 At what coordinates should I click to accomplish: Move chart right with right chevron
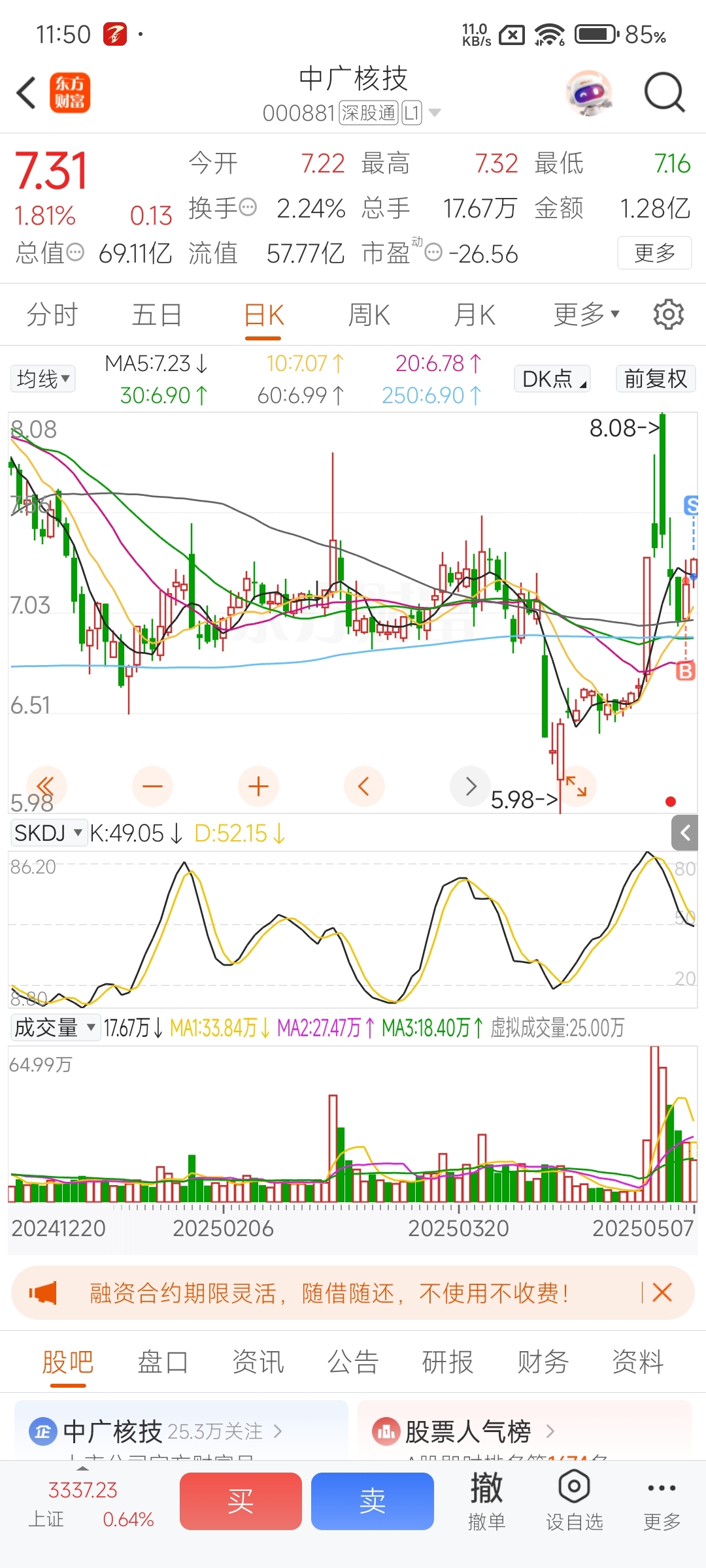(470, 786)
